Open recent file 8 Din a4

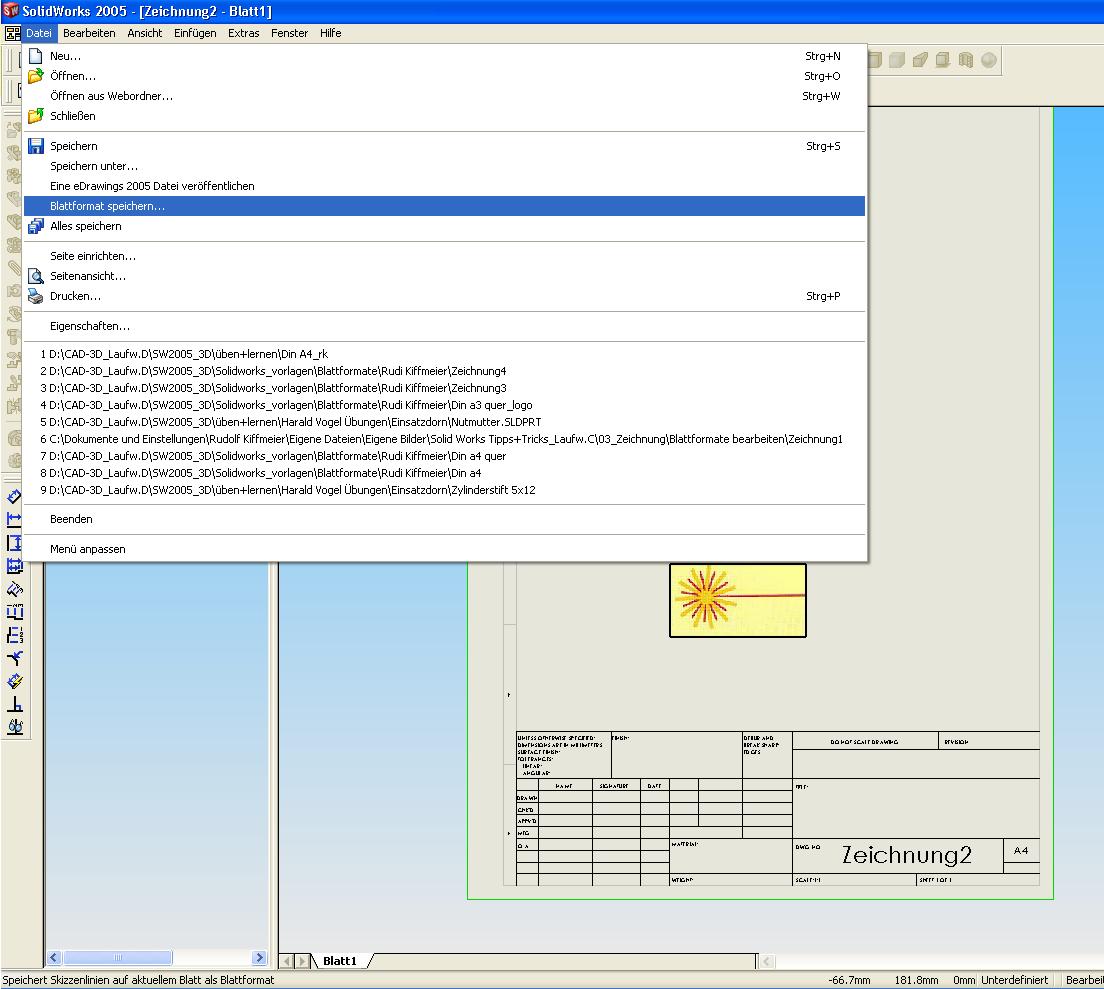pos(444,473)
